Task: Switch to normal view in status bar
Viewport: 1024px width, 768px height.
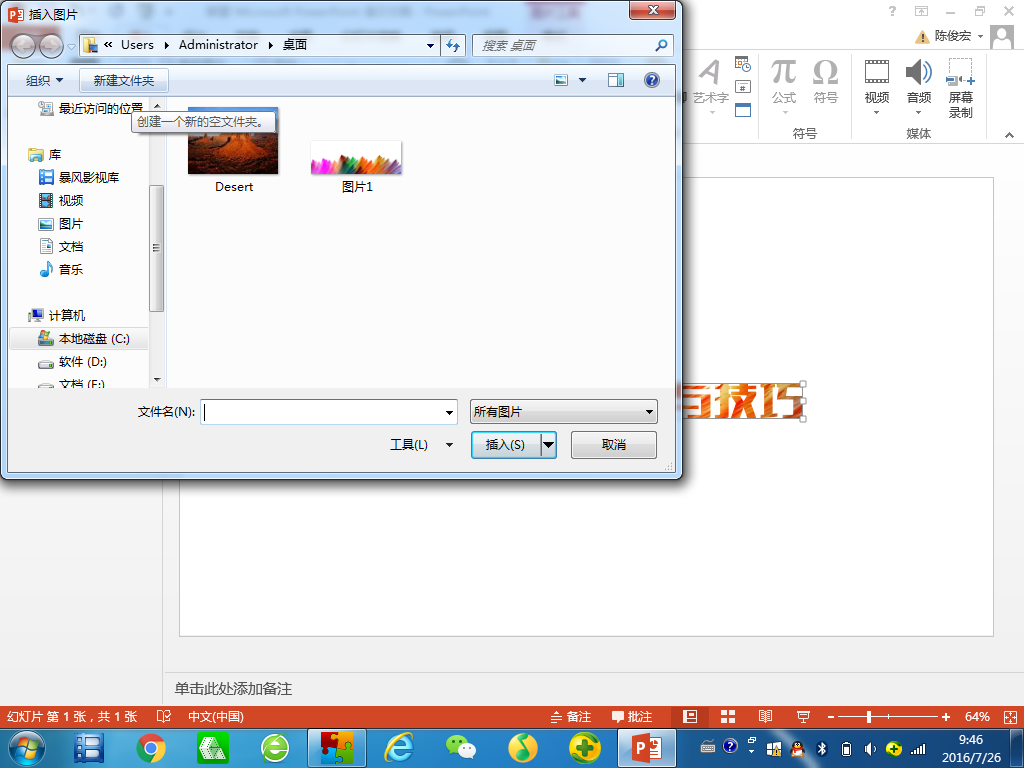Action: click(690, 716)
